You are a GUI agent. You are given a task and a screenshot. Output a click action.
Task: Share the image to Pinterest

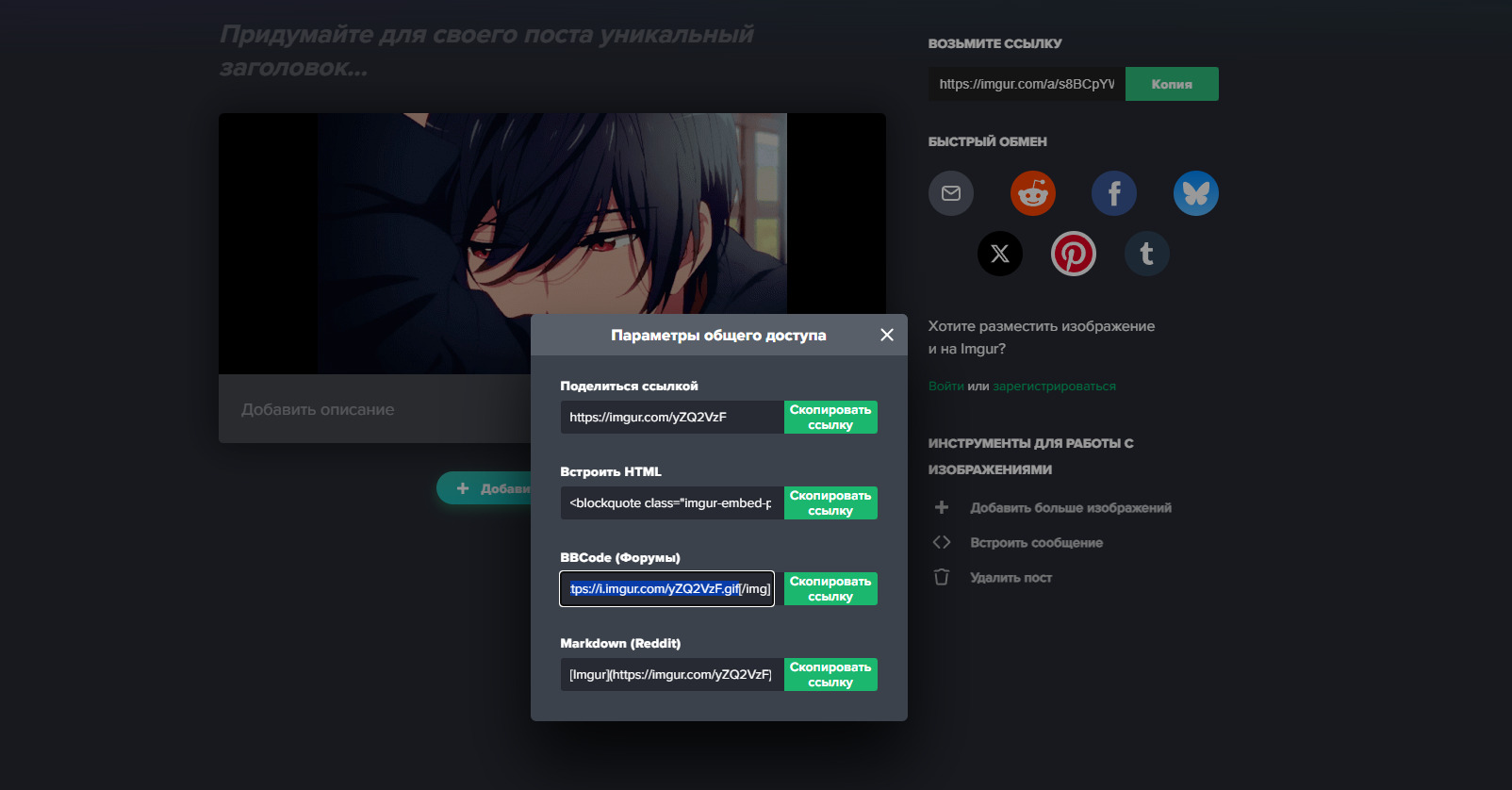[x=1073, y=254]
